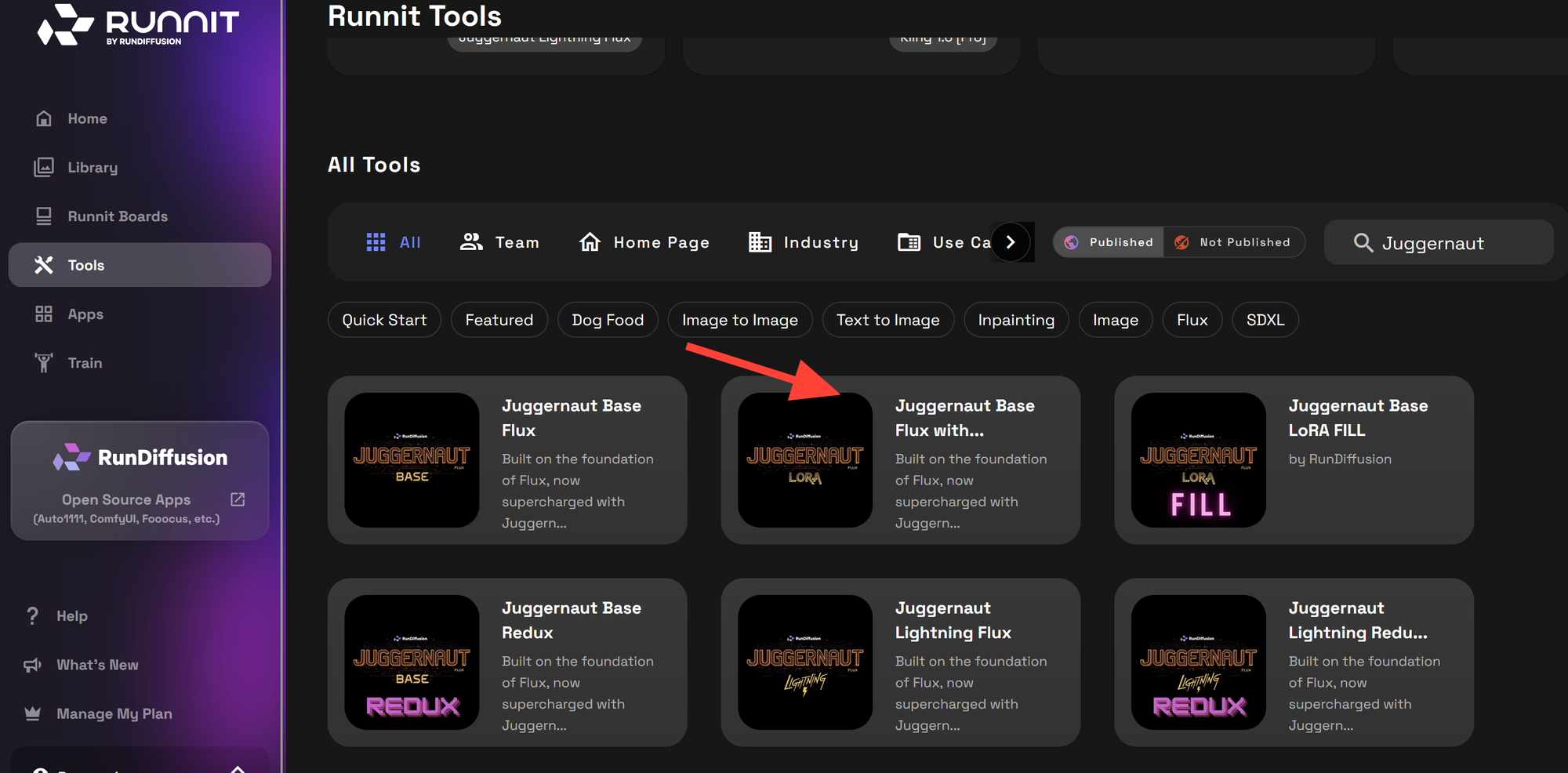This screenshot has height=773, width=1568.
Task: Select the Inpainting filter chip
Action: tap(1016, 319)
